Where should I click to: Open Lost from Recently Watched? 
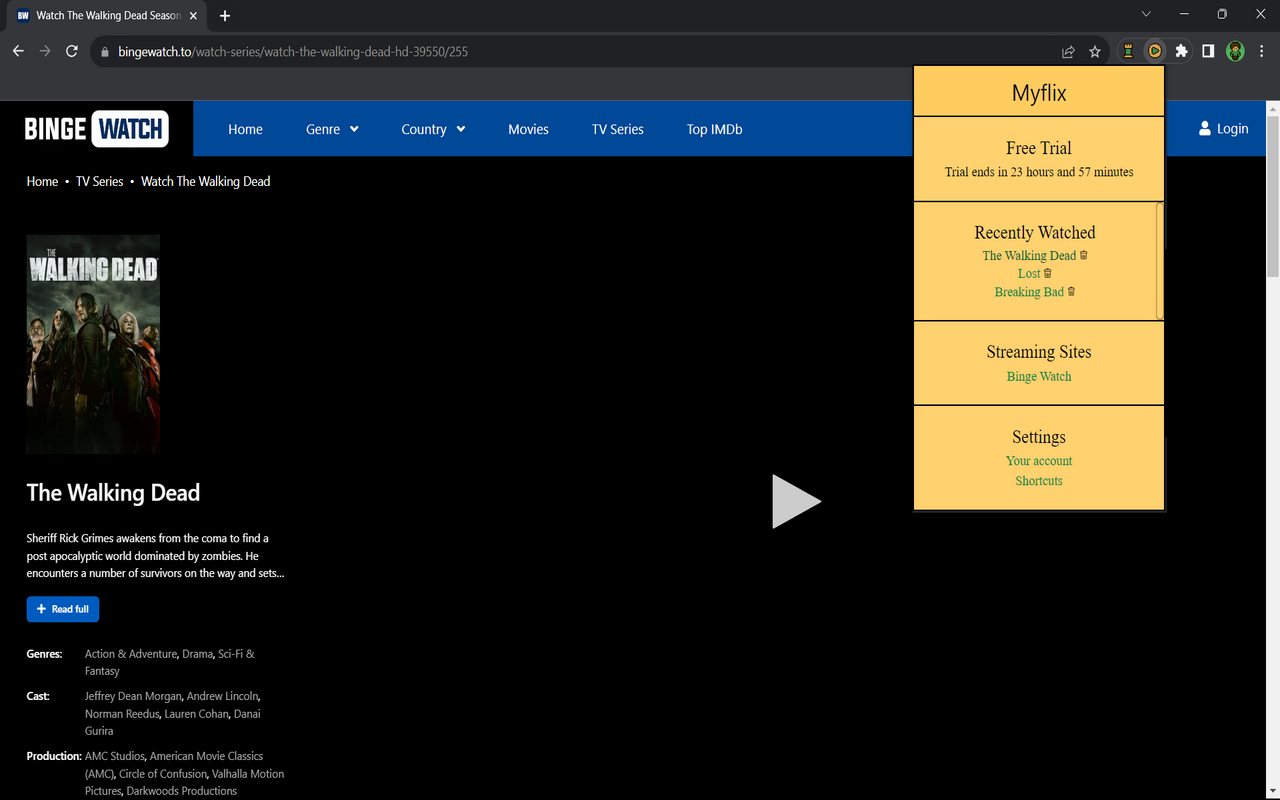pyautogui.click(x=1029, y=273)
